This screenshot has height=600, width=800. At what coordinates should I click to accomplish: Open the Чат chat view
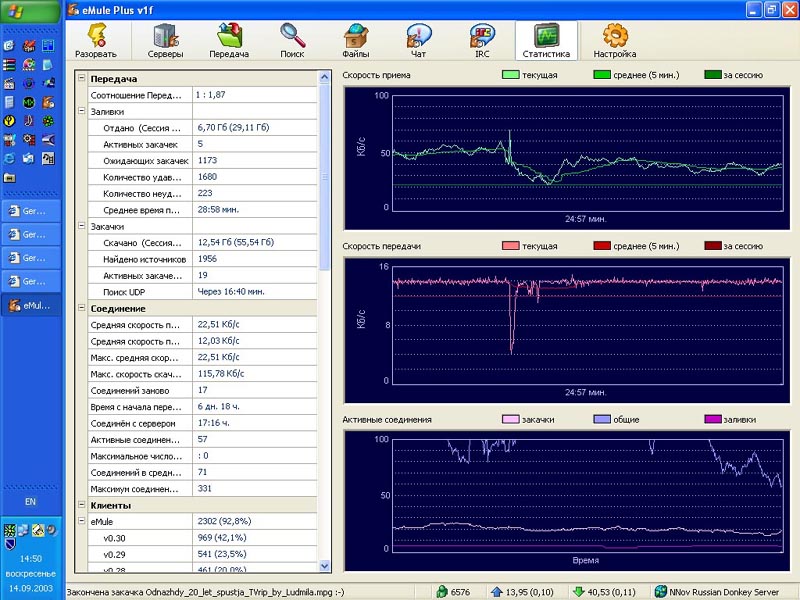tap(418, 41)
